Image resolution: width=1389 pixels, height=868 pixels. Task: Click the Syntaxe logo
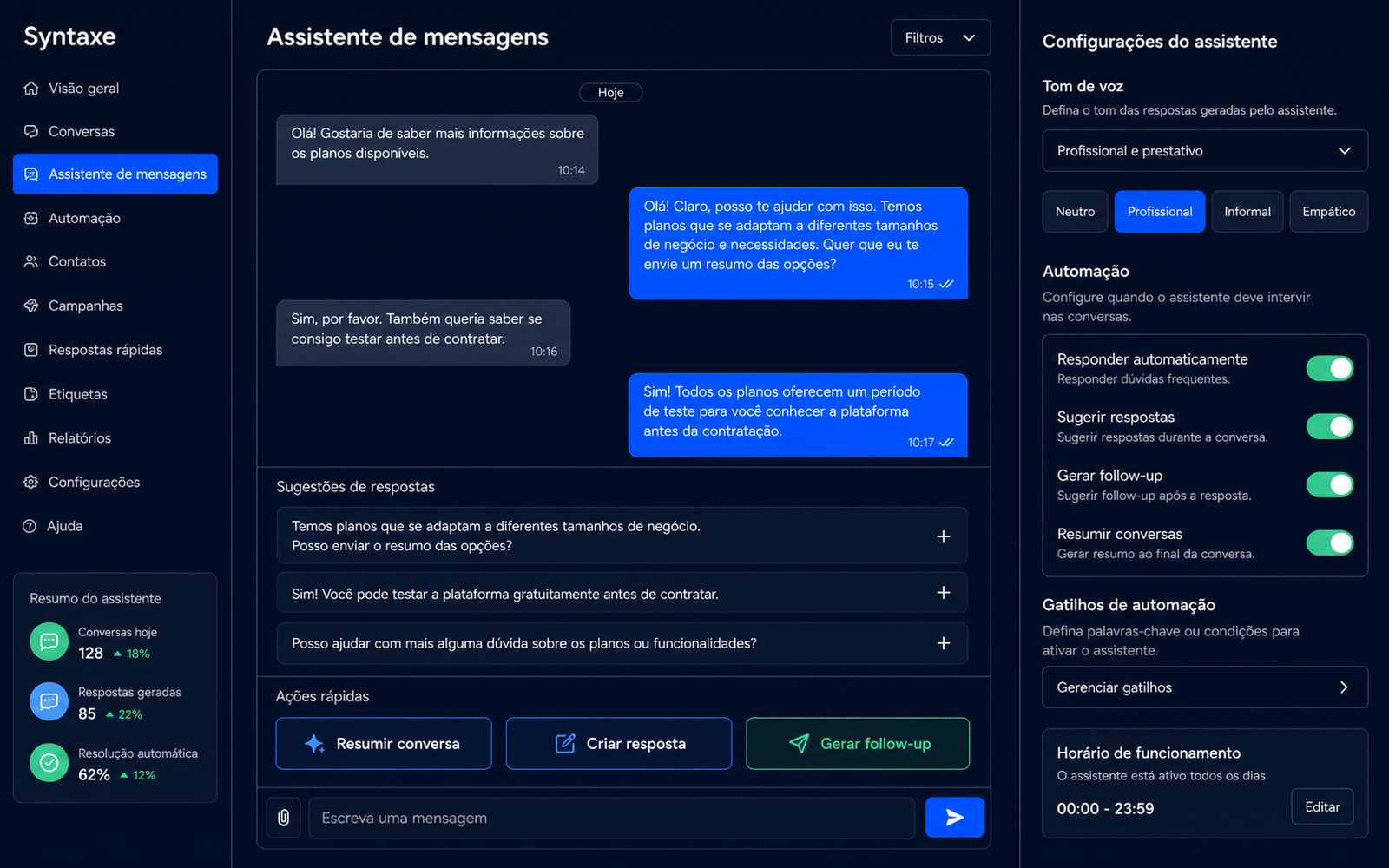[x=69, y=36]
